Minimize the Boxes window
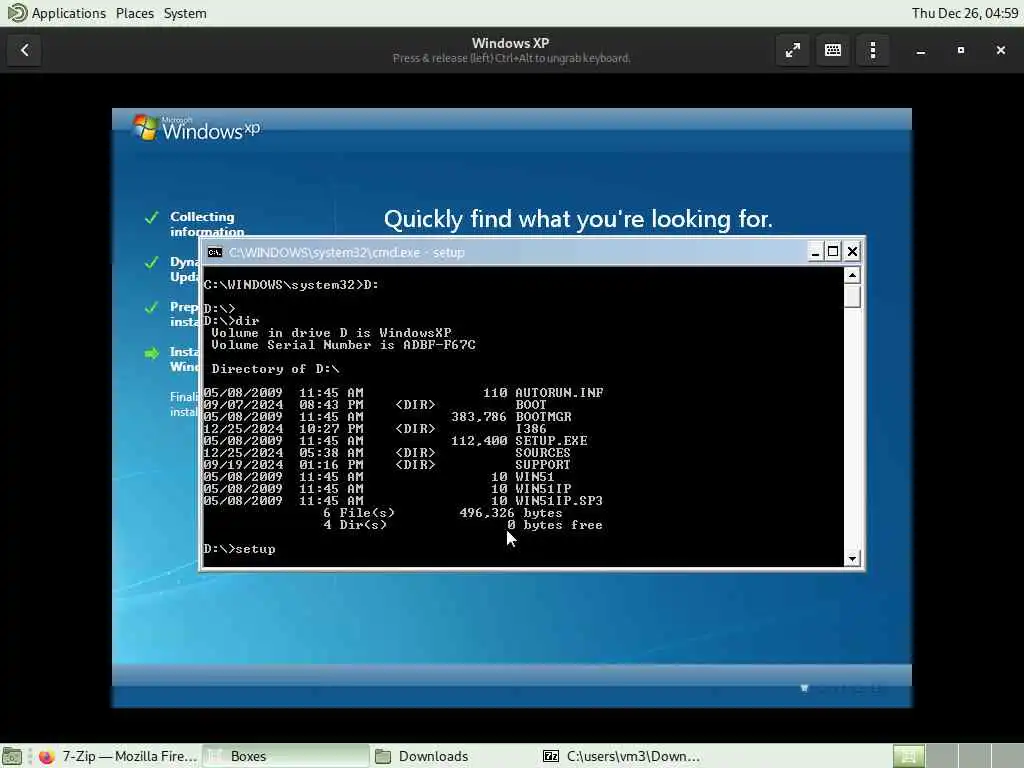1024x768 pixels. pos(921,50)
